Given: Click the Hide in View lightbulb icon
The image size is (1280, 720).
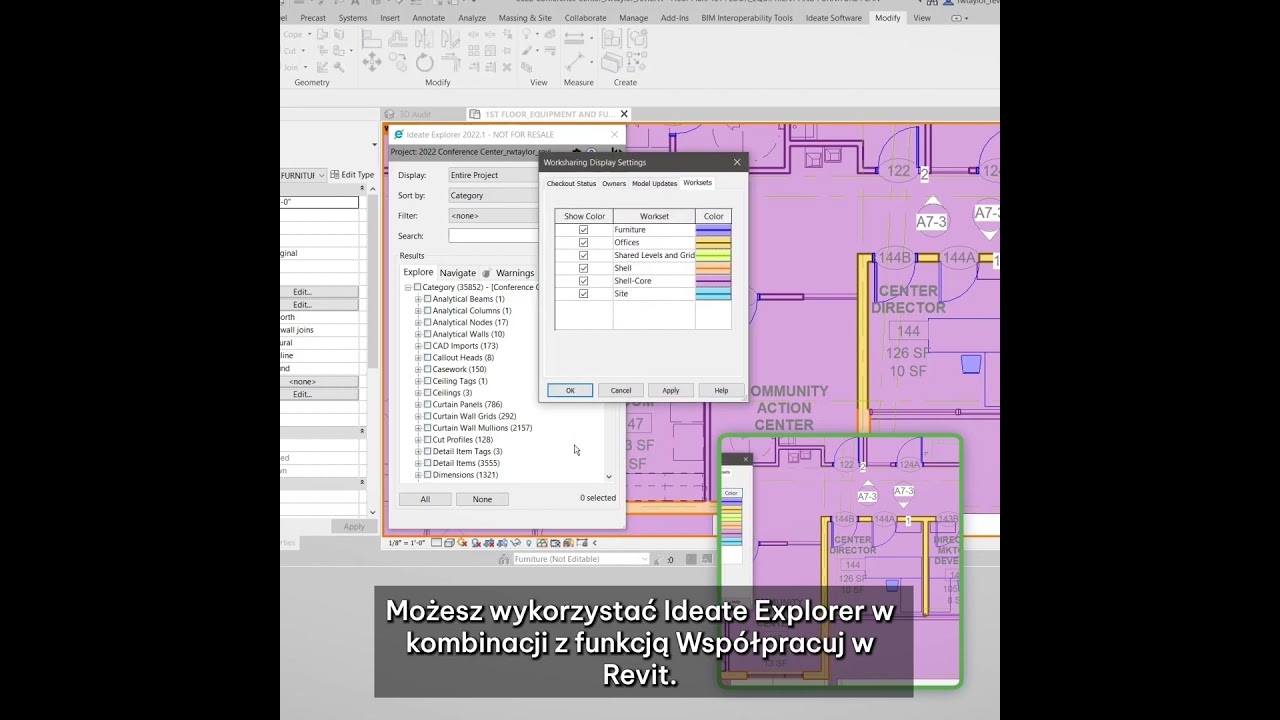Looking at the screenshot, I should [526, 33].
